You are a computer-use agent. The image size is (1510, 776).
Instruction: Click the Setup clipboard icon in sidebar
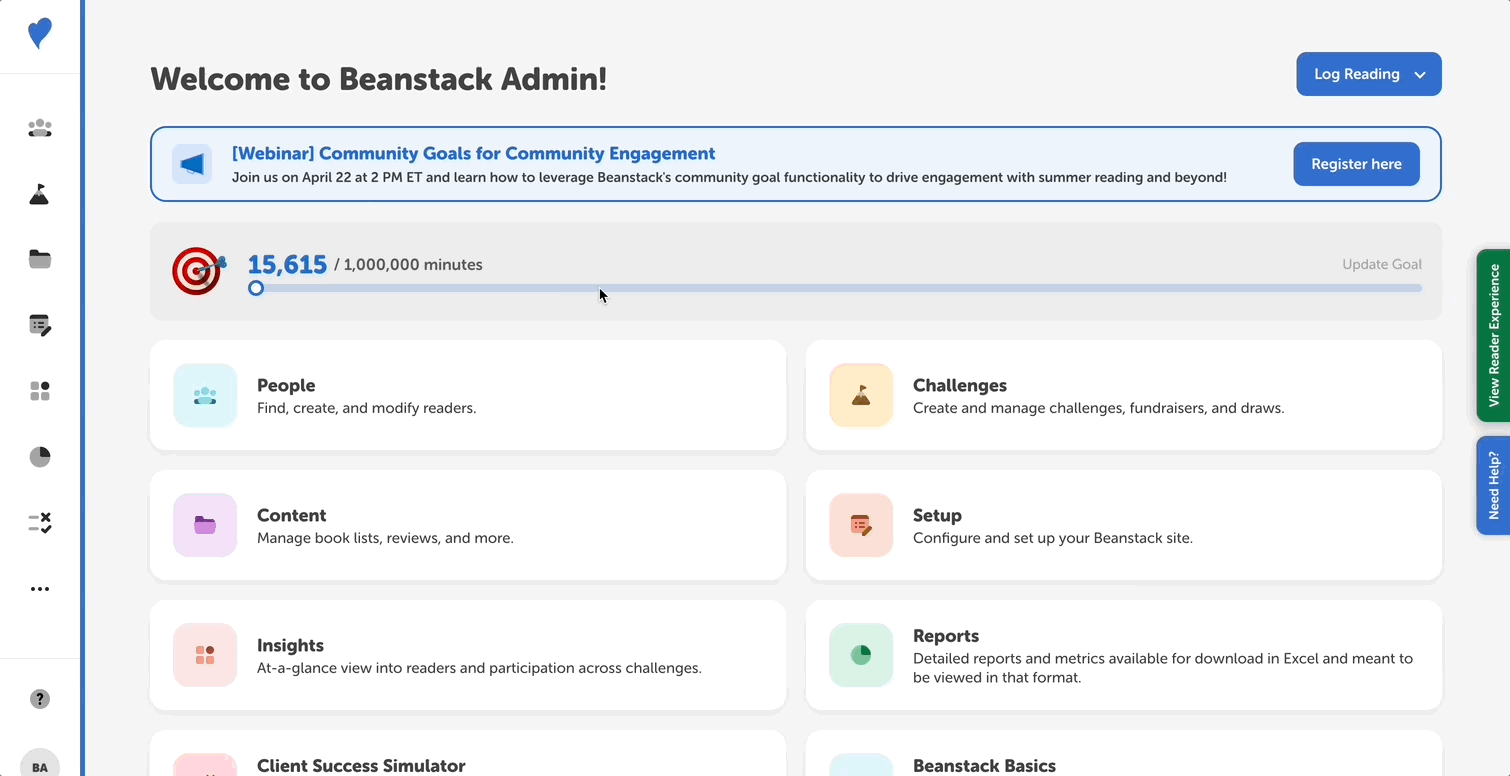pos(39,325)
